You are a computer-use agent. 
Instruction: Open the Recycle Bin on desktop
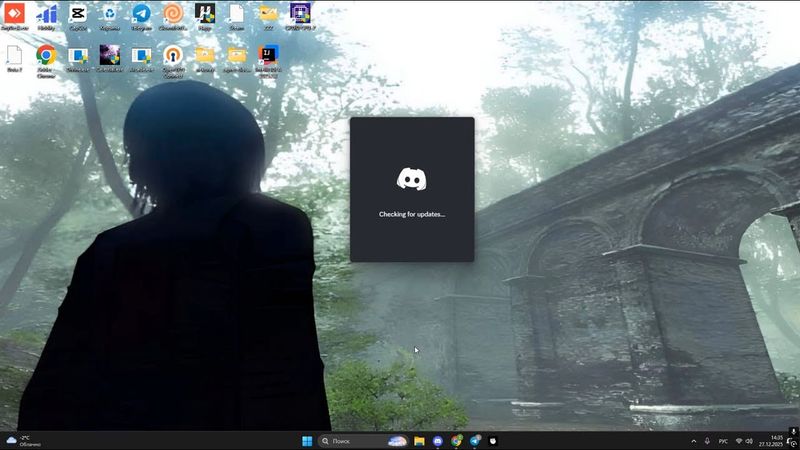point(110,14)
